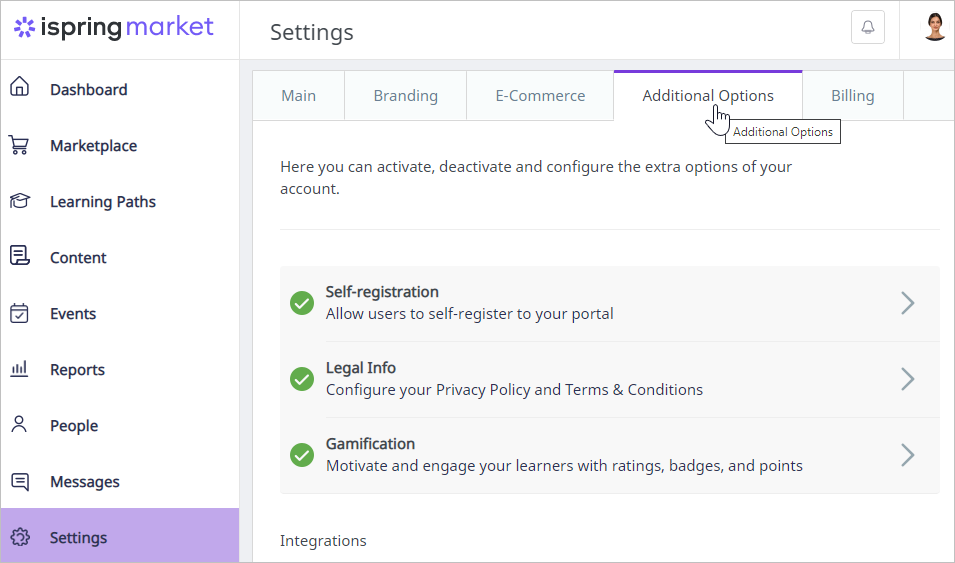Switch to the E-Commerce tab
This screenshot has width=955, height=563.
540,96
